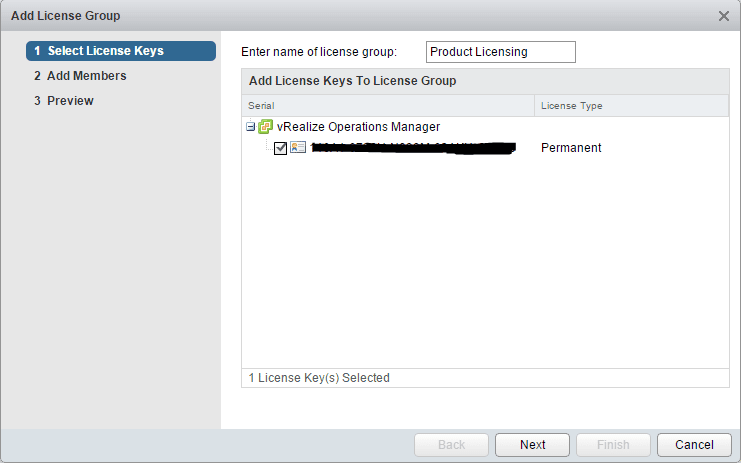
Task: Close the Add License Group dialog
Action: tap(724, 16)
